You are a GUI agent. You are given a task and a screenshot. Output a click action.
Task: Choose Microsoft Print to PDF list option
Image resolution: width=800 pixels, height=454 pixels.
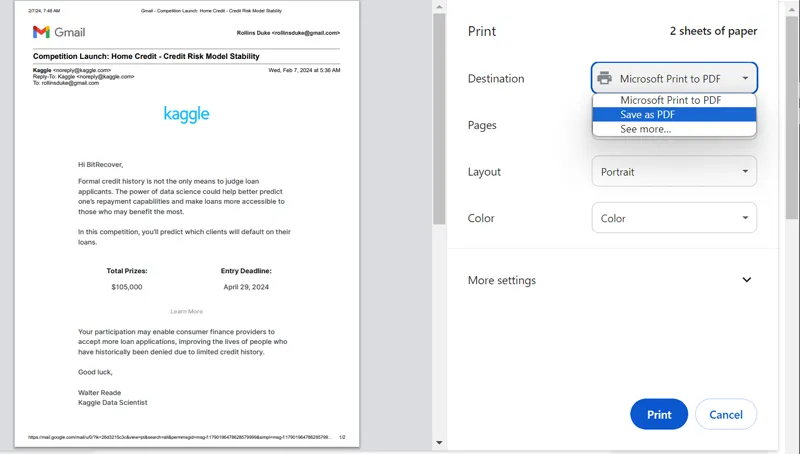(674, 100)
